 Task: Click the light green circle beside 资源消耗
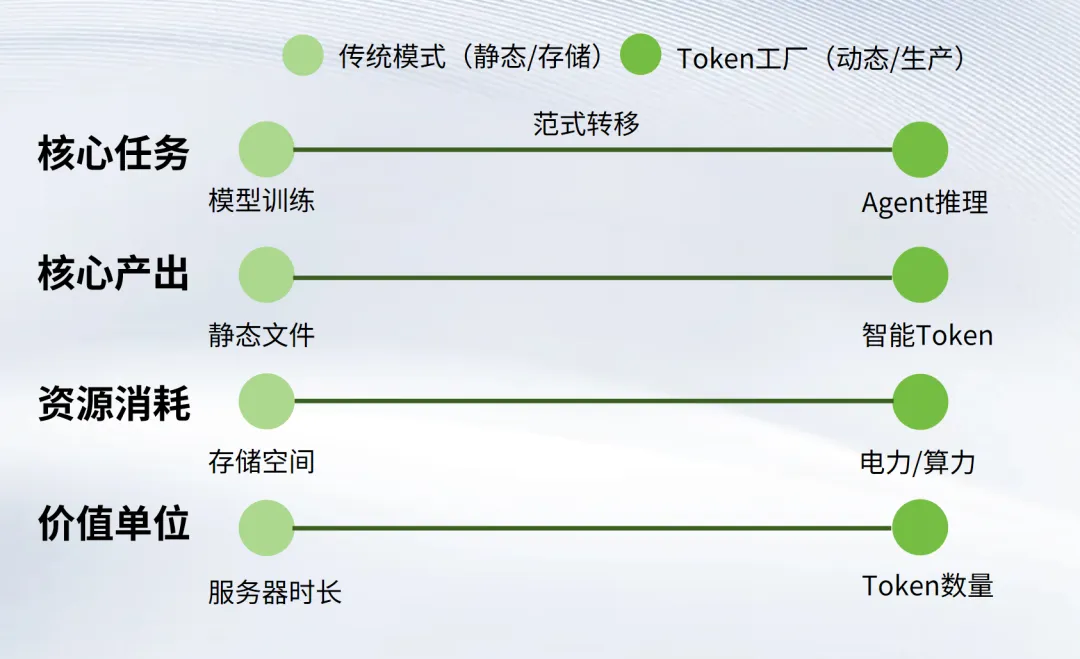pyautogui.click(x=266, y=401)
